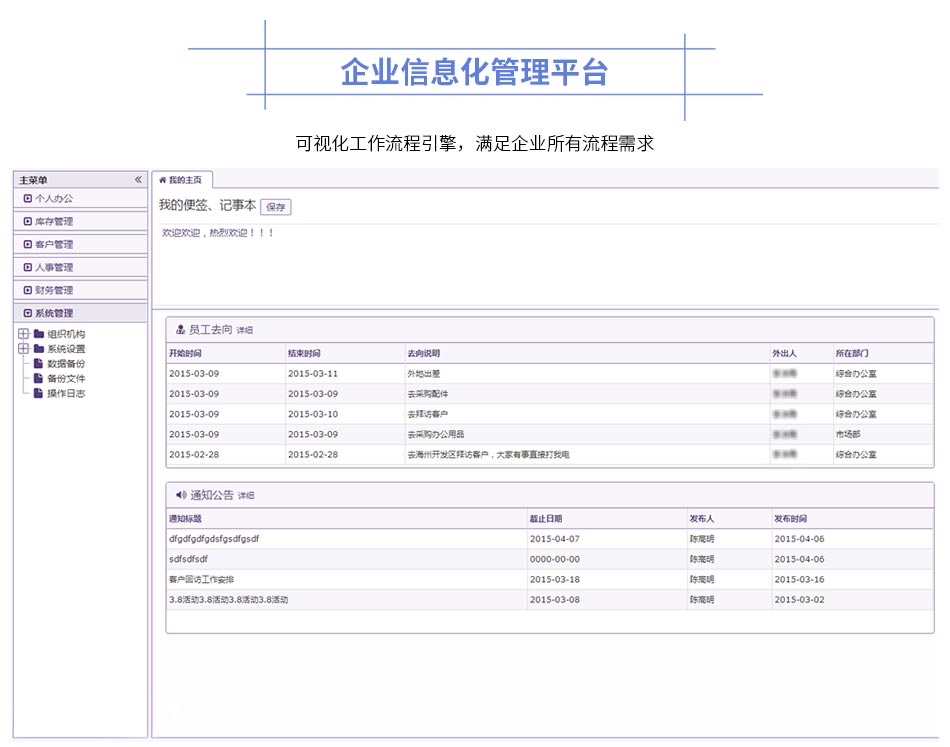Click the 组织机构 folder icon
Screen dimensions: 950x747
(x=39, y=333)
